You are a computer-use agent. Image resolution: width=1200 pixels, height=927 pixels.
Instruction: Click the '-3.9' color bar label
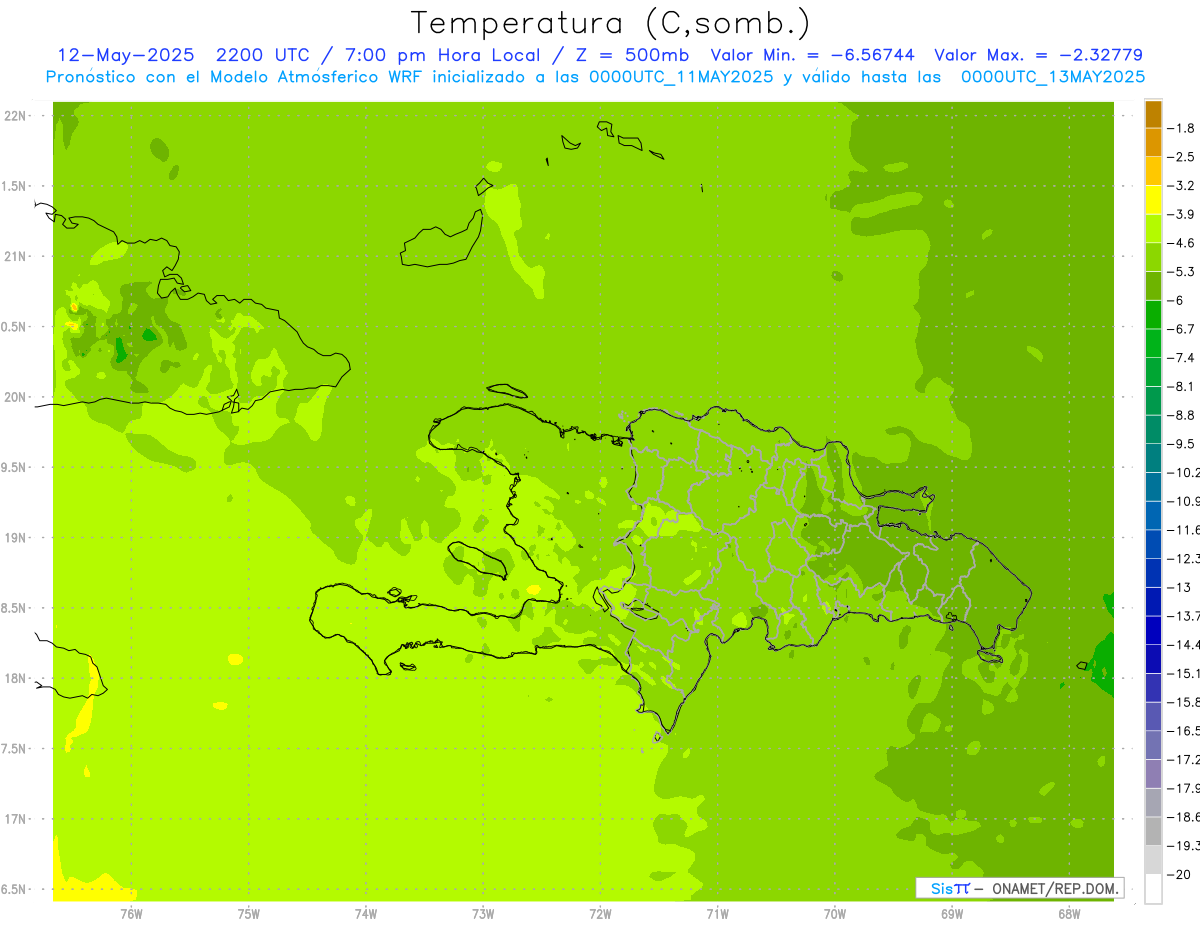pos(1183,214)
